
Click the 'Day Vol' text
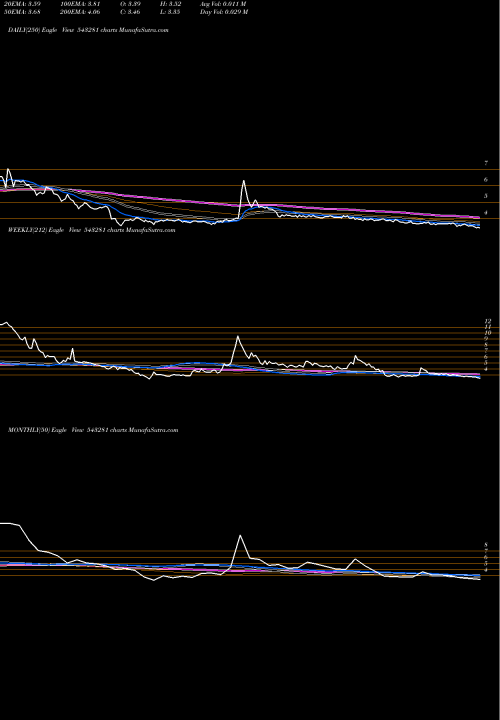click(224, 12)
